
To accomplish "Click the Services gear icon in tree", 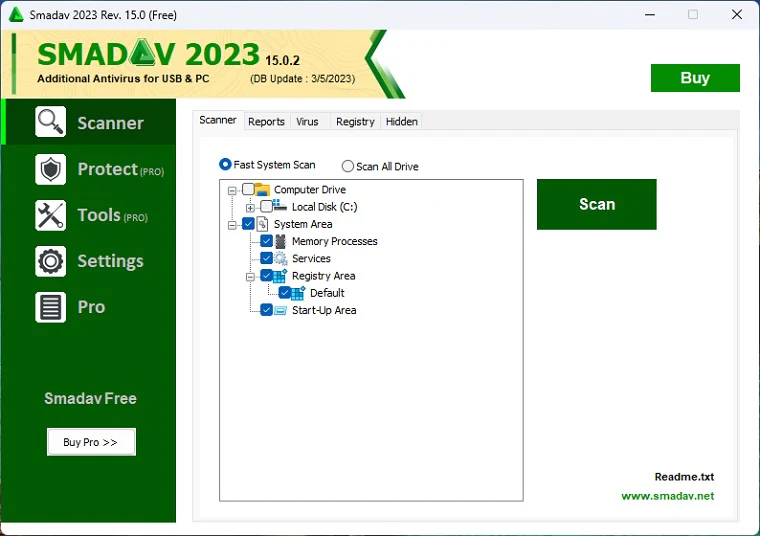I will tap(281, 258).
